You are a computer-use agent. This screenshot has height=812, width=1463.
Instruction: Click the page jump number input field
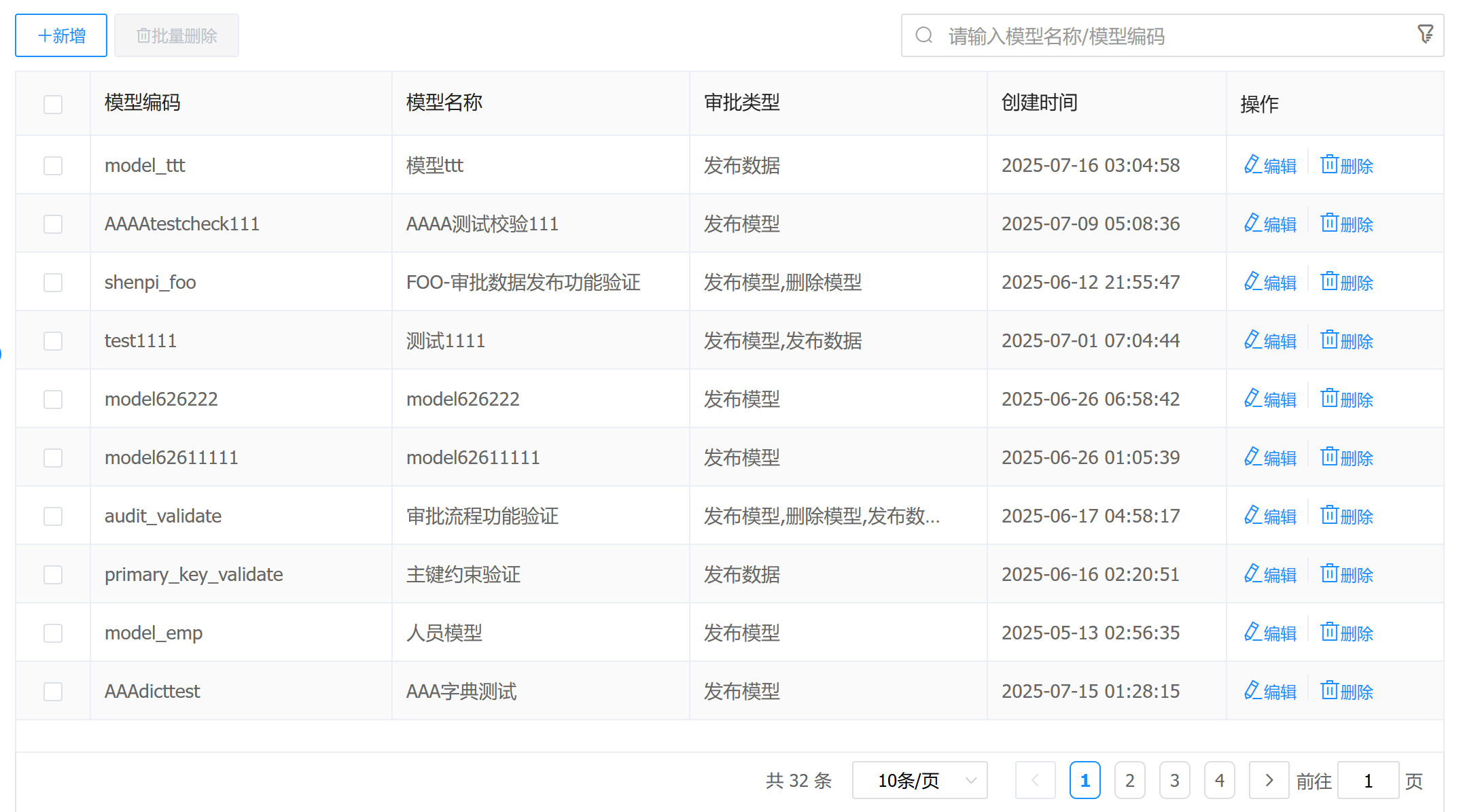pyautogui.click(x=1368, y=781)
